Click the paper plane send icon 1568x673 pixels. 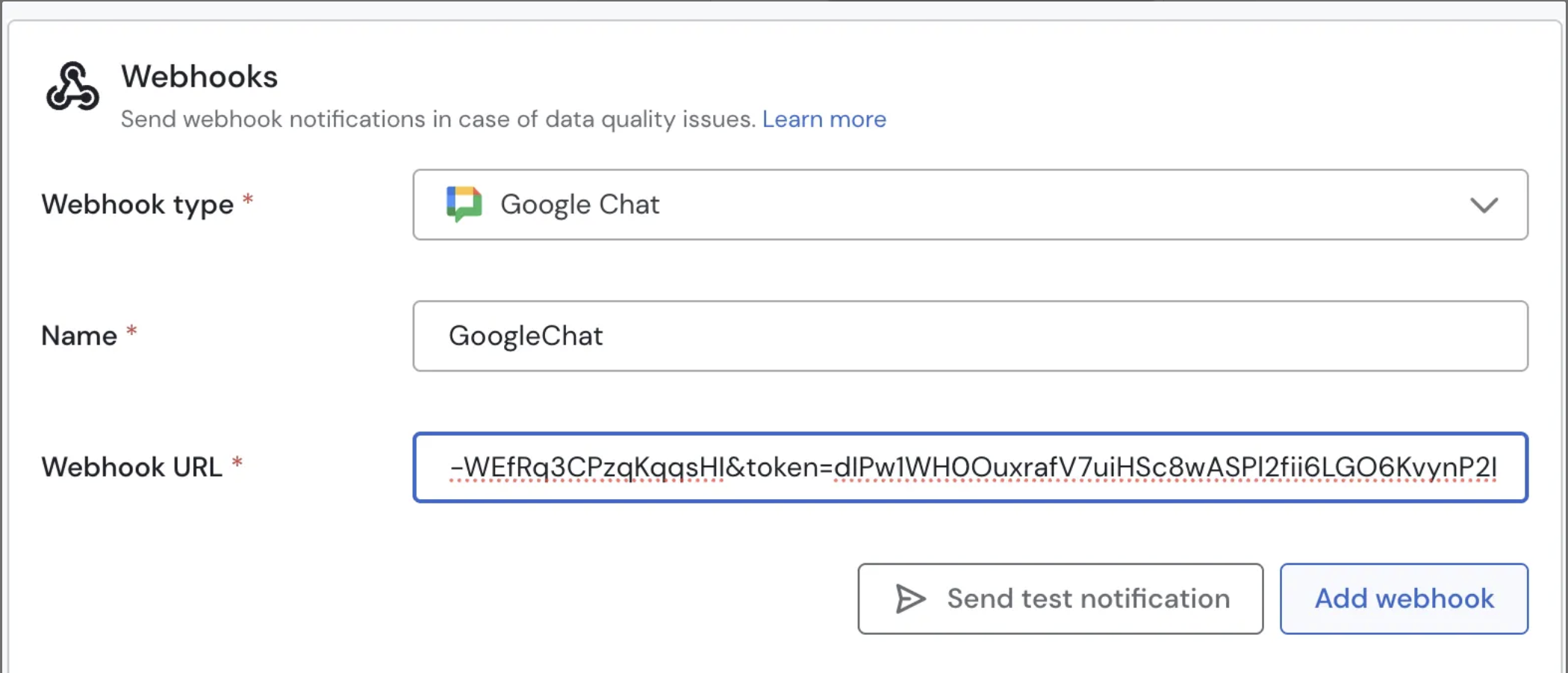click(x=910, y=598)
